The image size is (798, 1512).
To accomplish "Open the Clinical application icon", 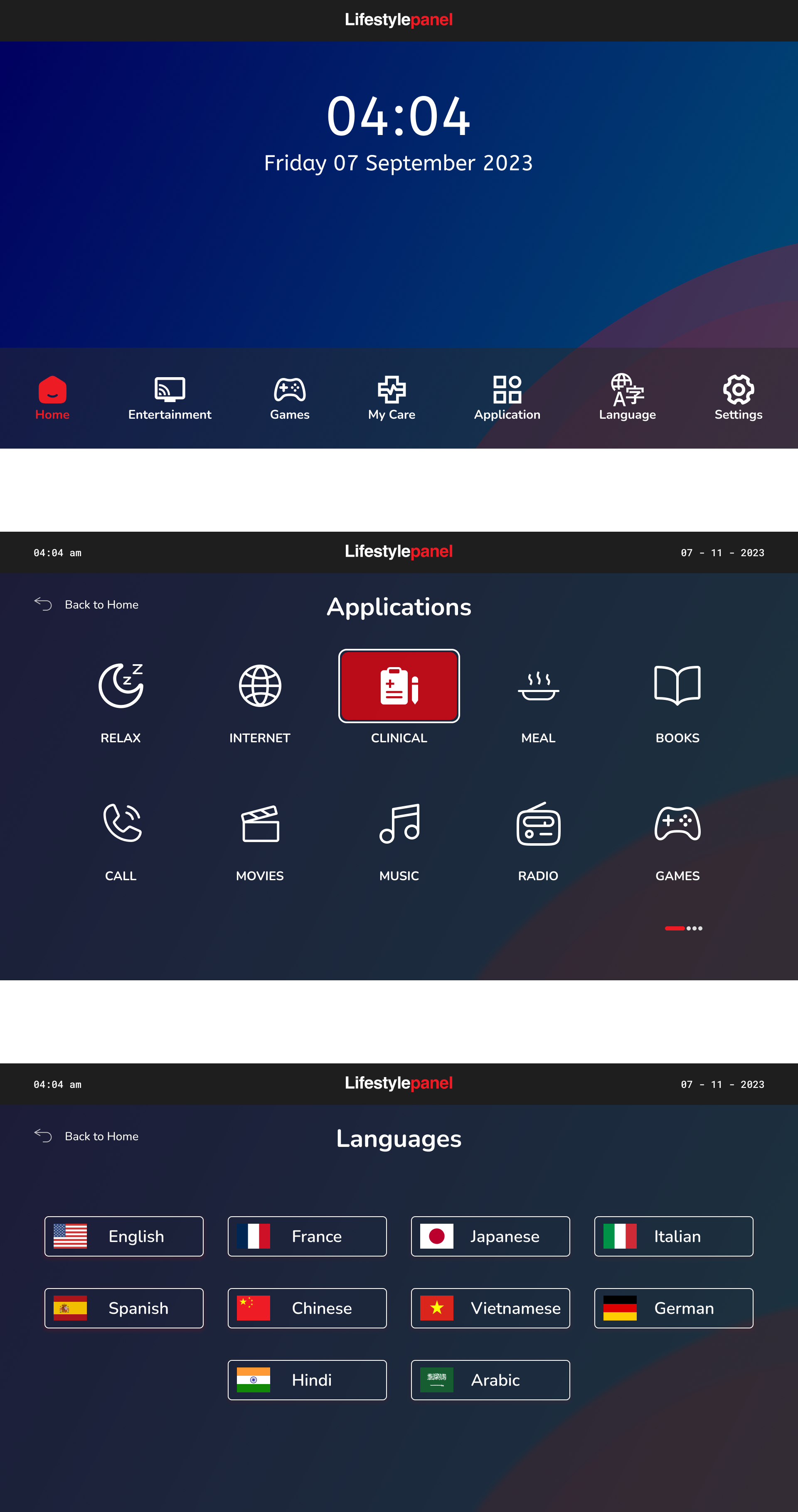I will click(399, 685).
